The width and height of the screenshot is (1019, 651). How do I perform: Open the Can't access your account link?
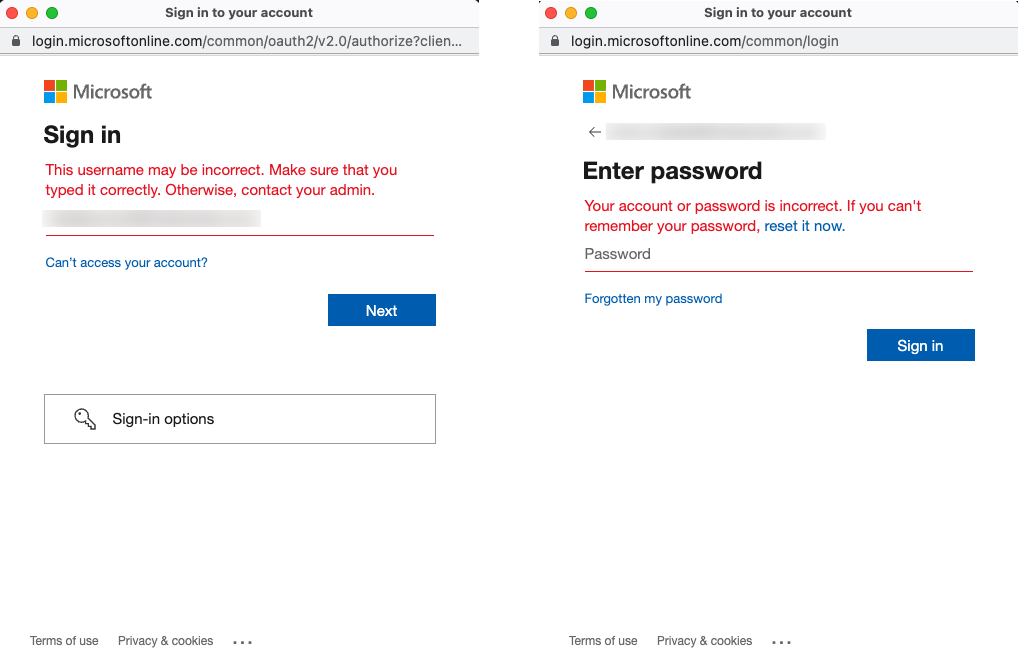point(126,262)
